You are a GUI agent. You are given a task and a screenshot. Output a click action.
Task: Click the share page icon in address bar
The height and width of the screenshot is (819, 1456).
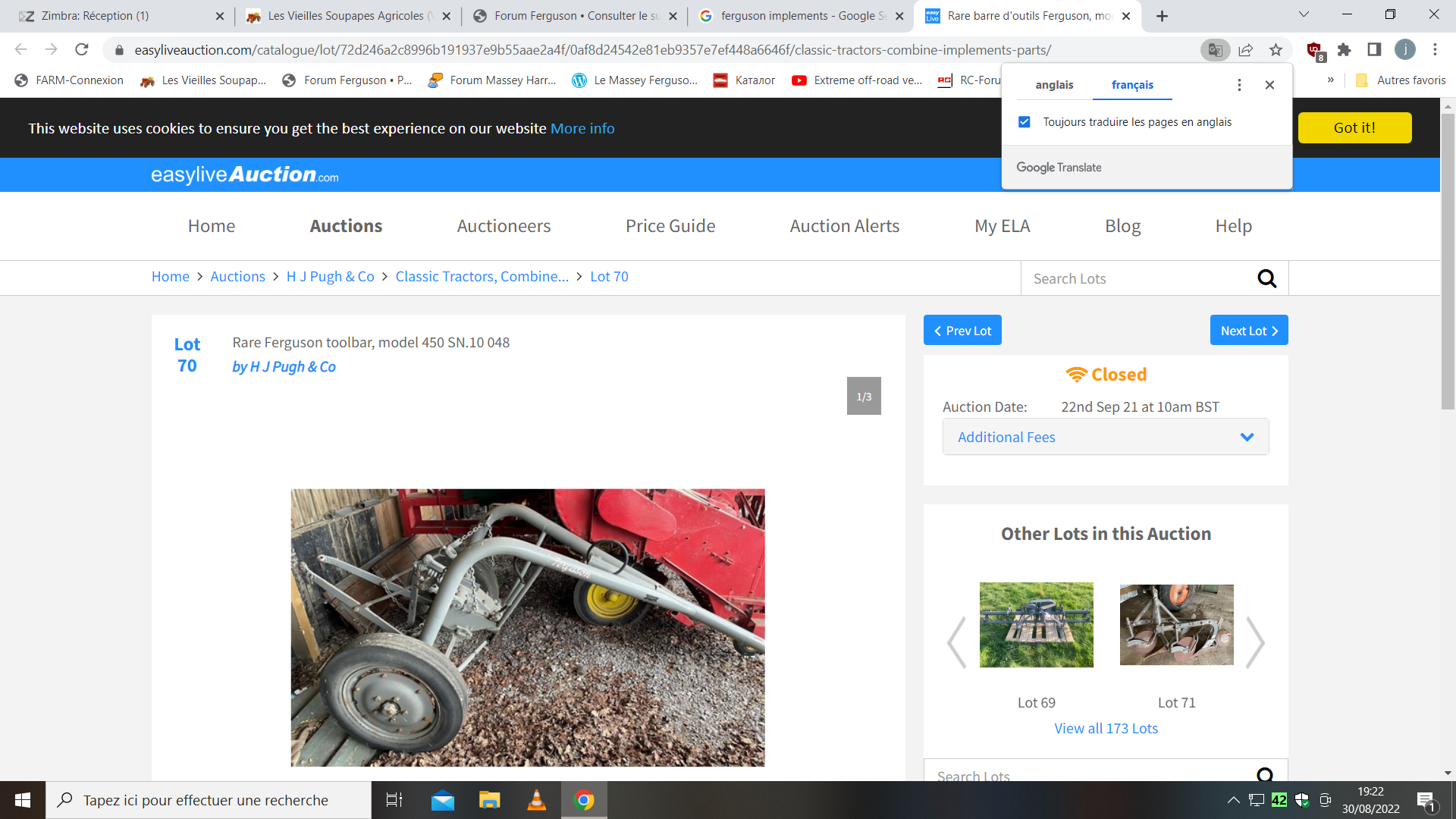[x=1245, y=50]
